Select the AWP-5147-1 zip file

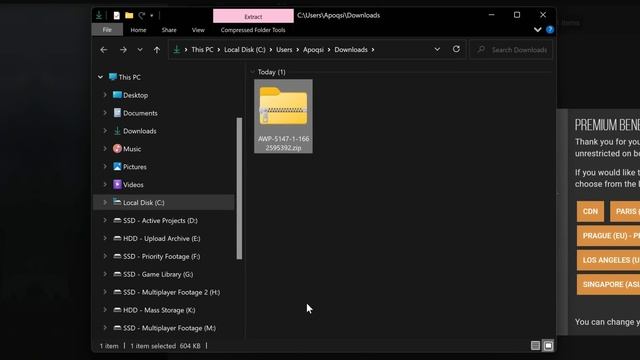[283, 116]
